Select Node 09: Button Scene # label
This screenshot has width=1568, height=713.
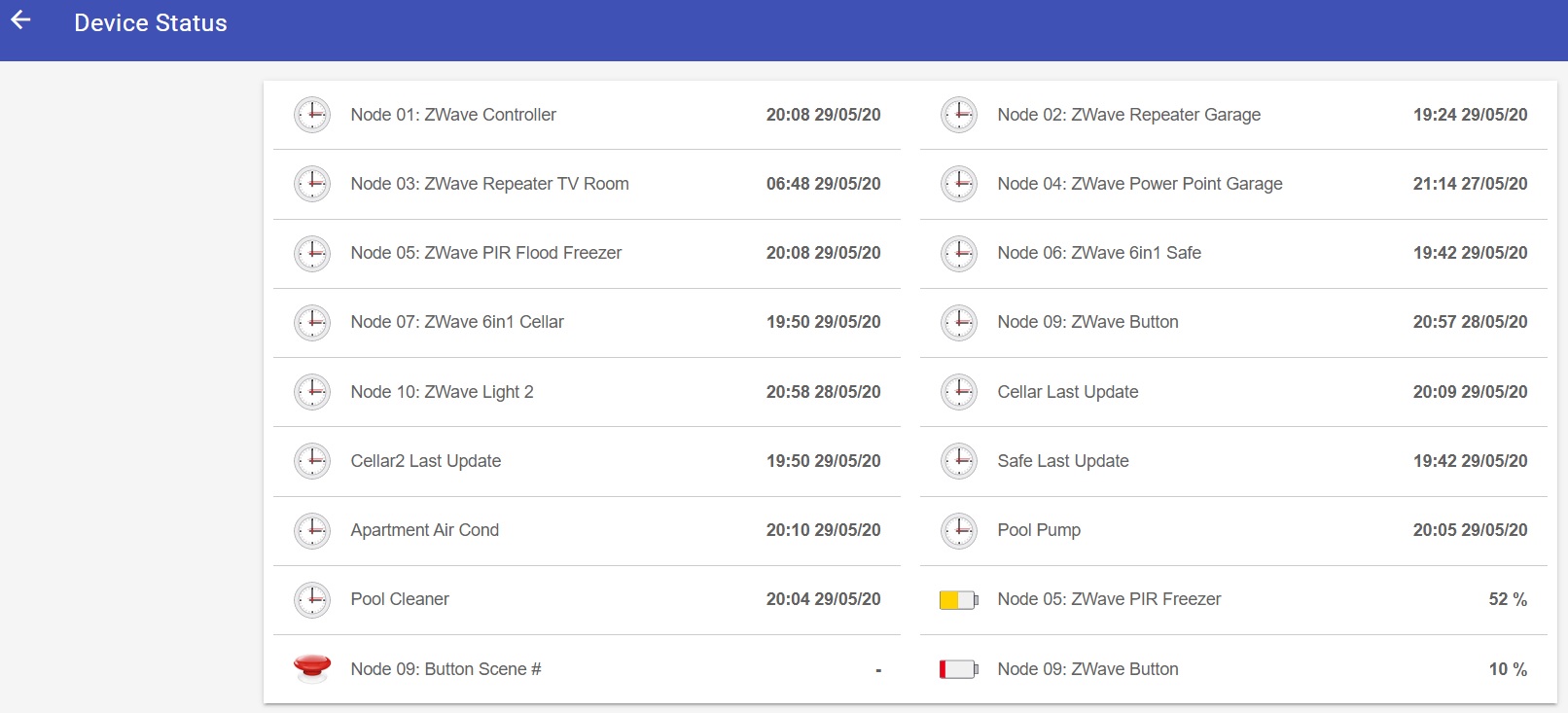446,669
